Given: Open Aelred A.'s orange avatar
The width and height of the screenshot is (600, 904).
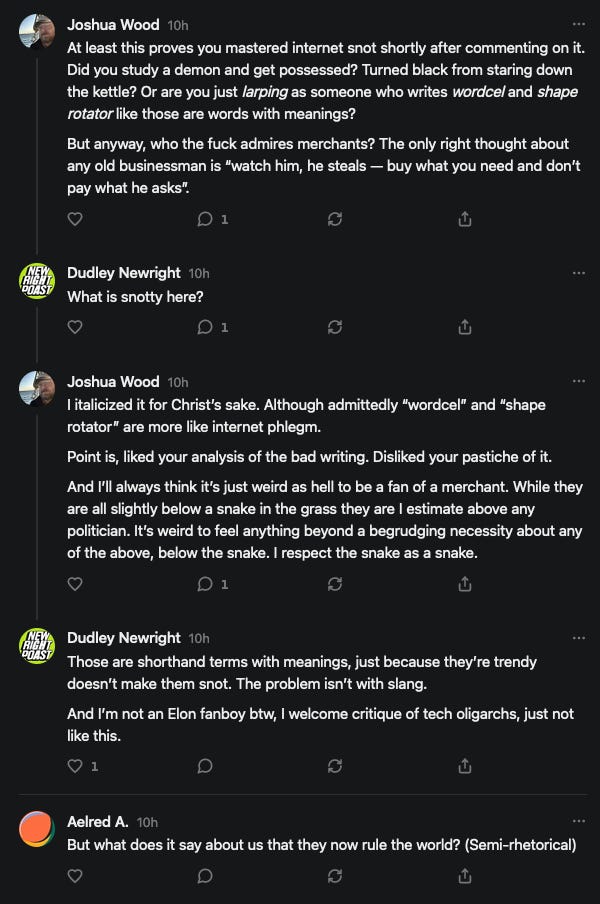Looking at the screenshot, I should point(36,829).
